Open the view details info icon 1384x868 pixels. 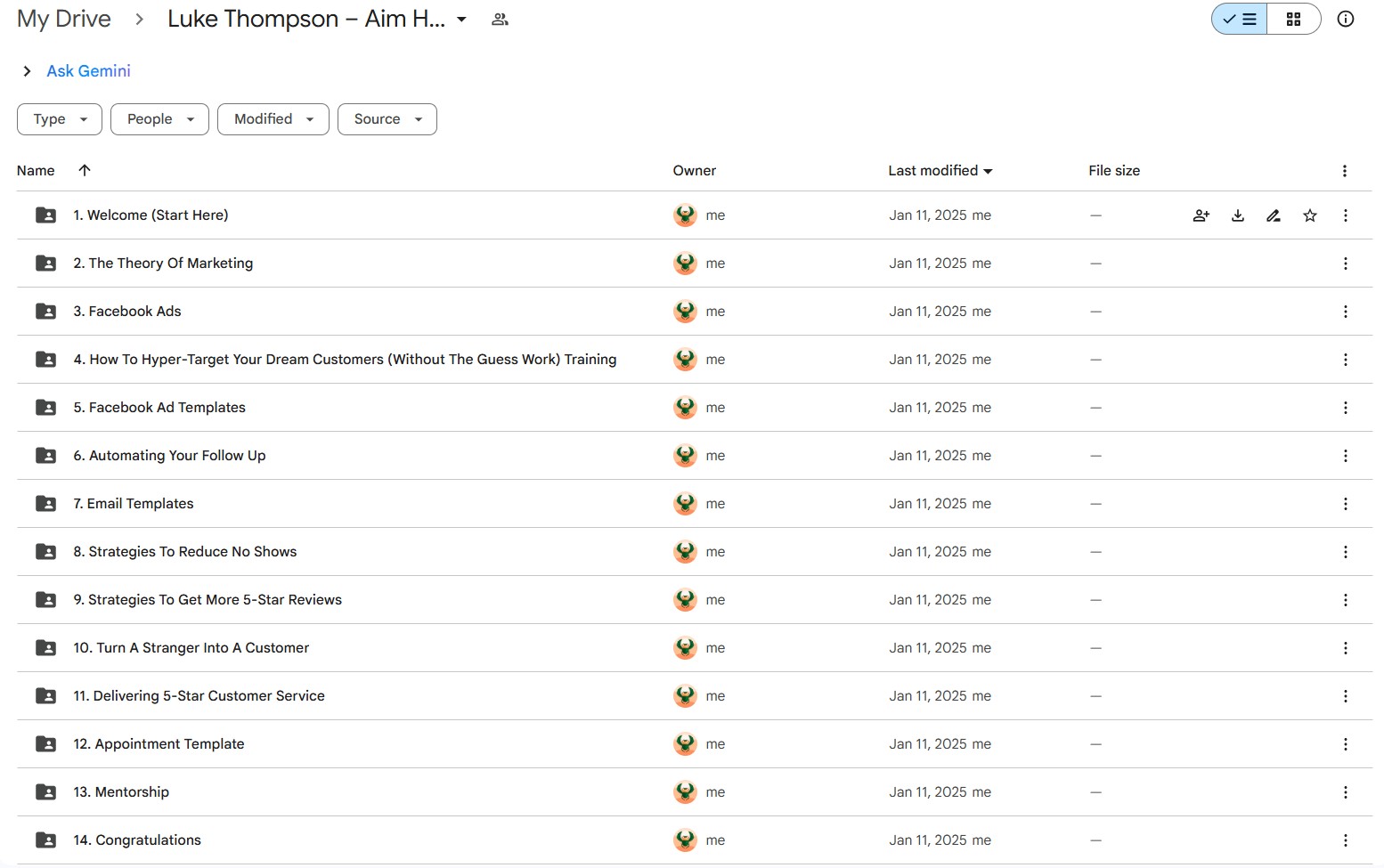coord(1345,19)
